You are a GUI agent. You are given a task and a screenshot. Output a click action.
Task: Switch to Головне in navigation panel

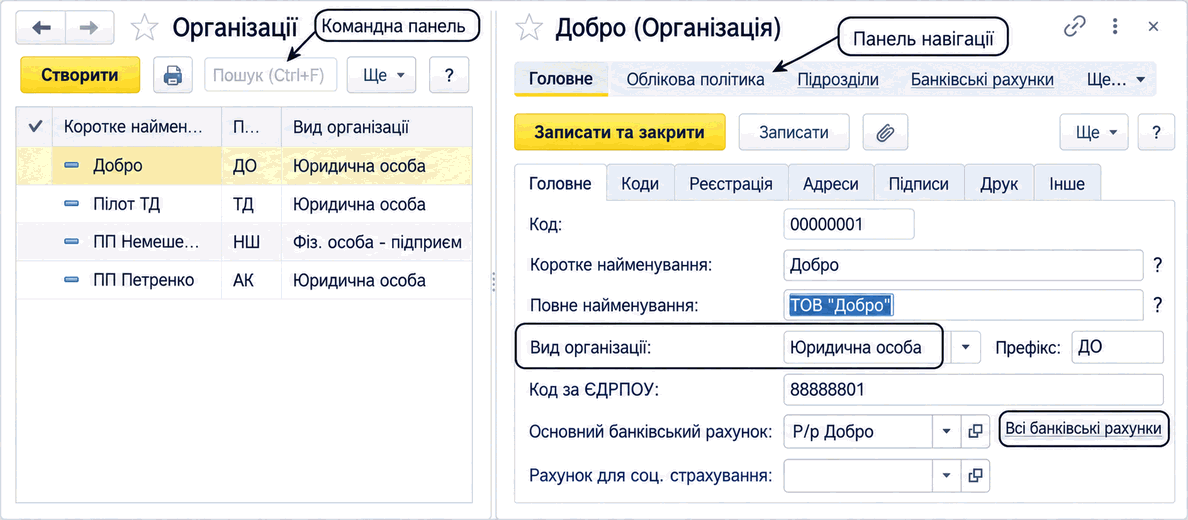point(561,79)
